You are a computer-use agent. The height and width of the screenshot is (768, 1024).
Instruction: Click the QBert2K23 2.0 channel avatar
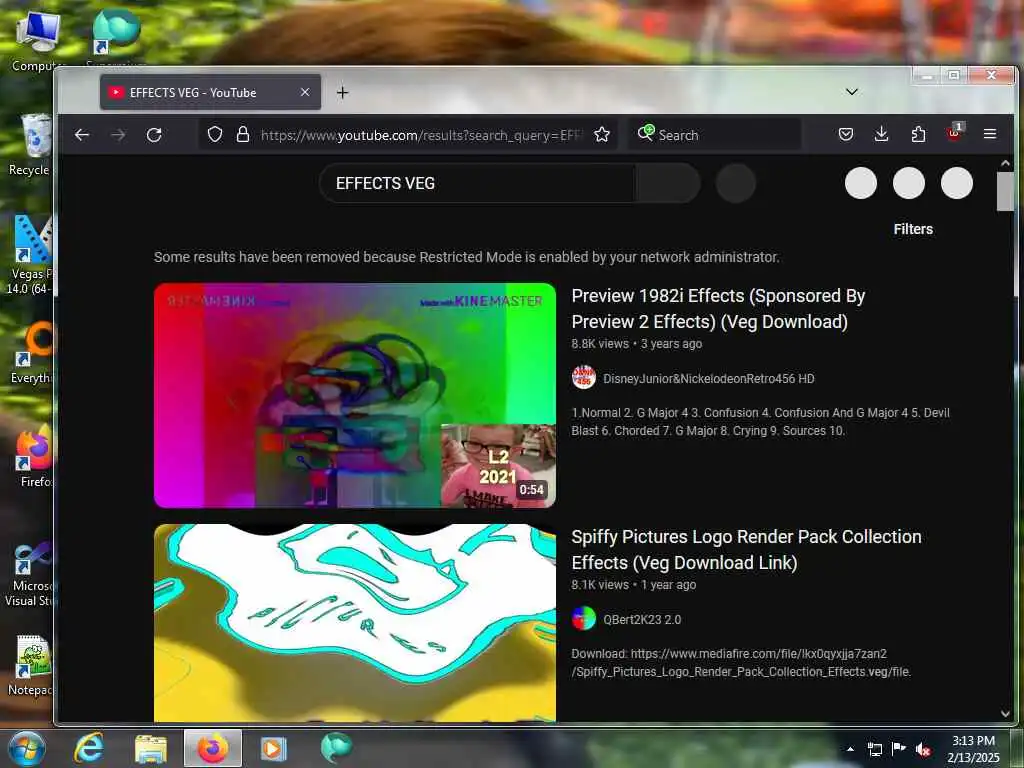pyautogui.click(x=584, y=618)
